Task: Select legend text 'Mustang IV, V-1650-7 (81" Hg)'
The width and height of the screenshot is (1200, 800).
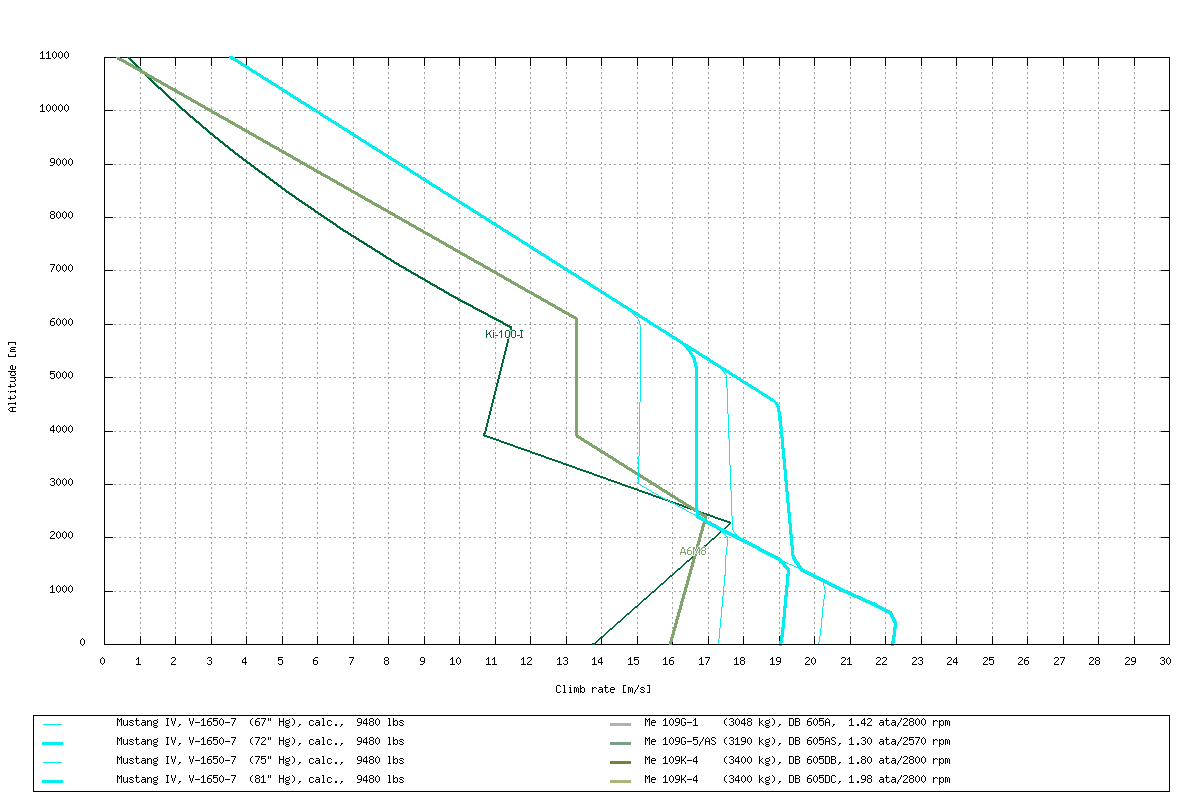Action: [x=207, y=779]
